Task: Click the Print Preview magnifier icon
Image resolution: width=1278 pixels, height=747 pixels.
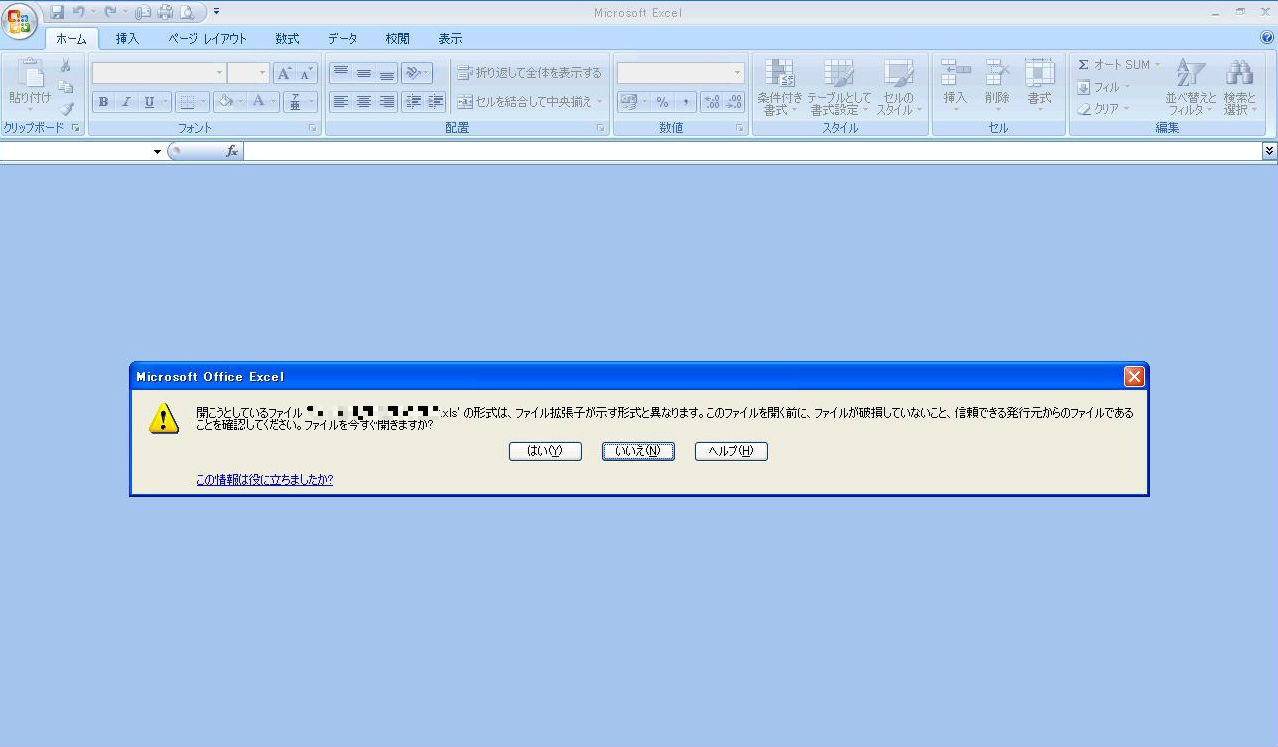Action: [x=186, y=12]
